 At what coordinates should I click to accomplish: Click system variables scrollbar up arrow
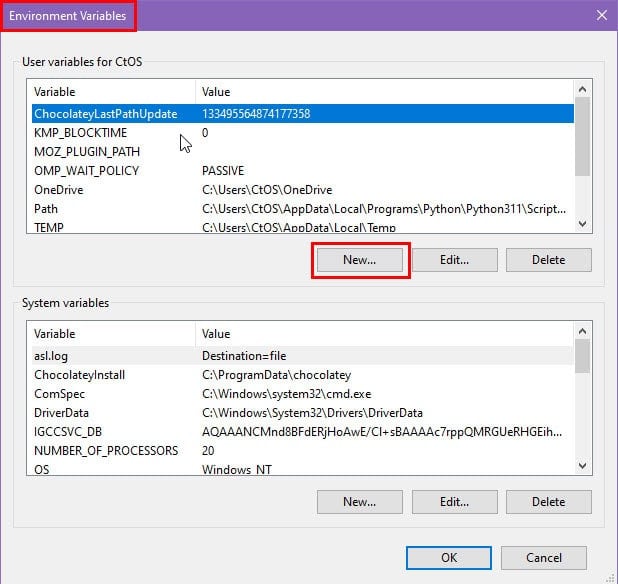(x=583, y=331)
